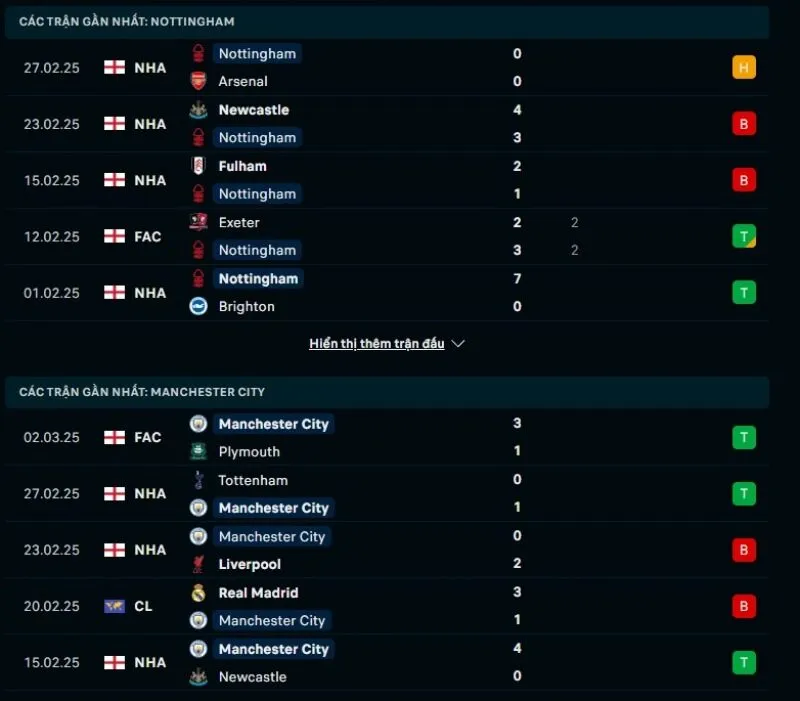Click the Exeter club crest icon

(199, 222)
